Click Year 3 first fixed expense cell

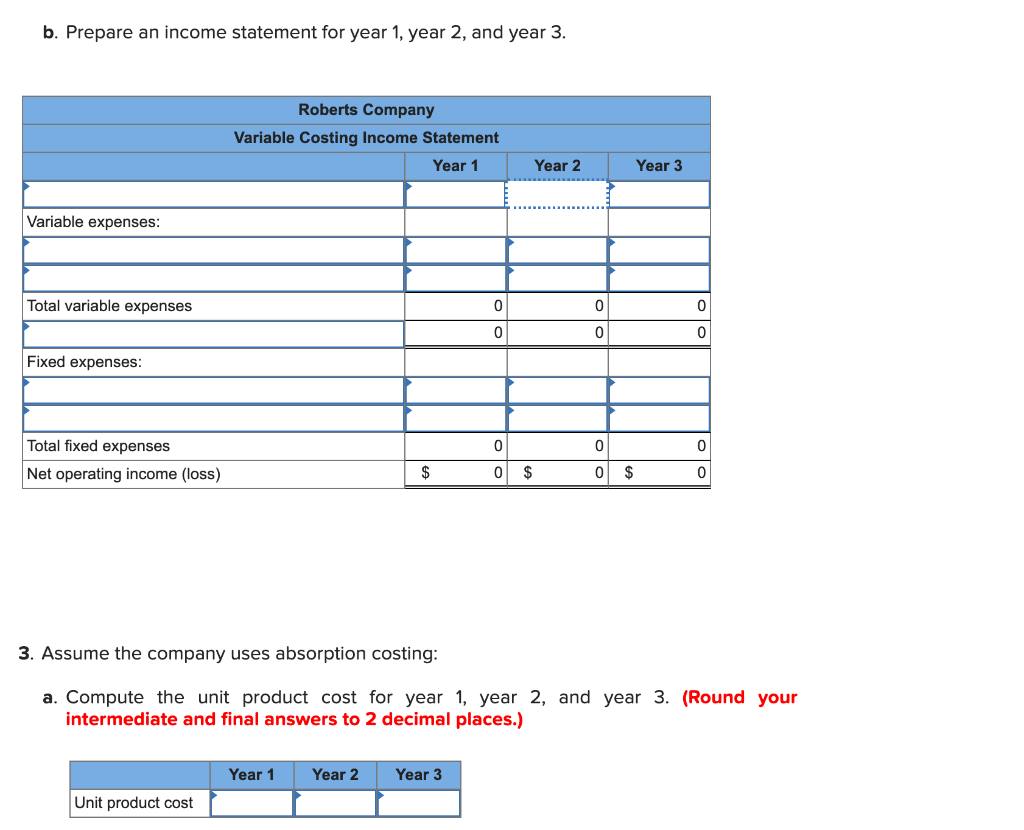point(659,391)
